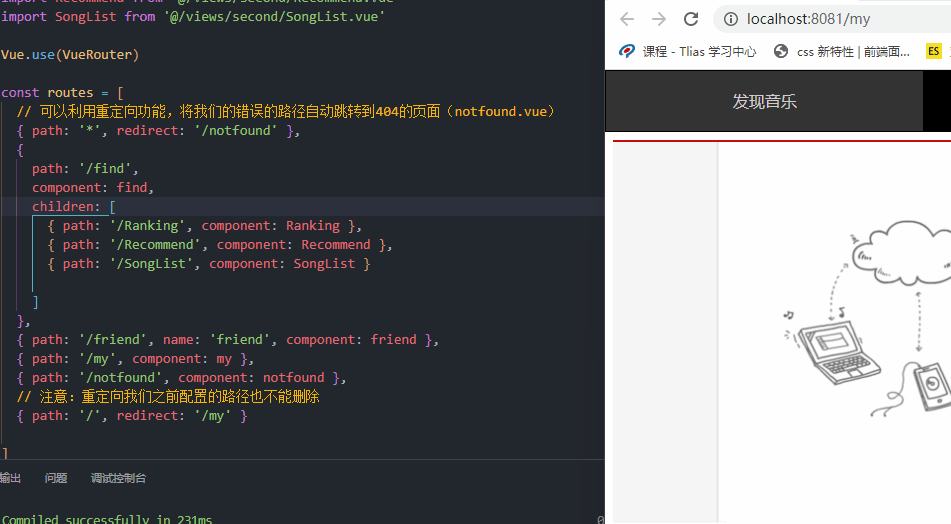
Task: Switch to the 调试控制台 panel tab
Action: click(118, 478)
